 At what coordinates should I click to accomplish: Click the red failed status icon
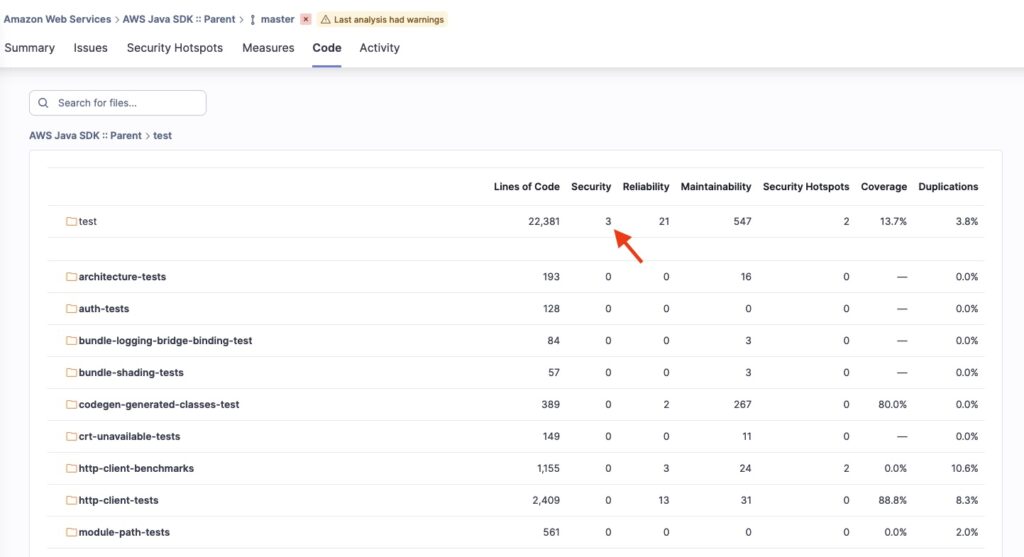point(305,19)
